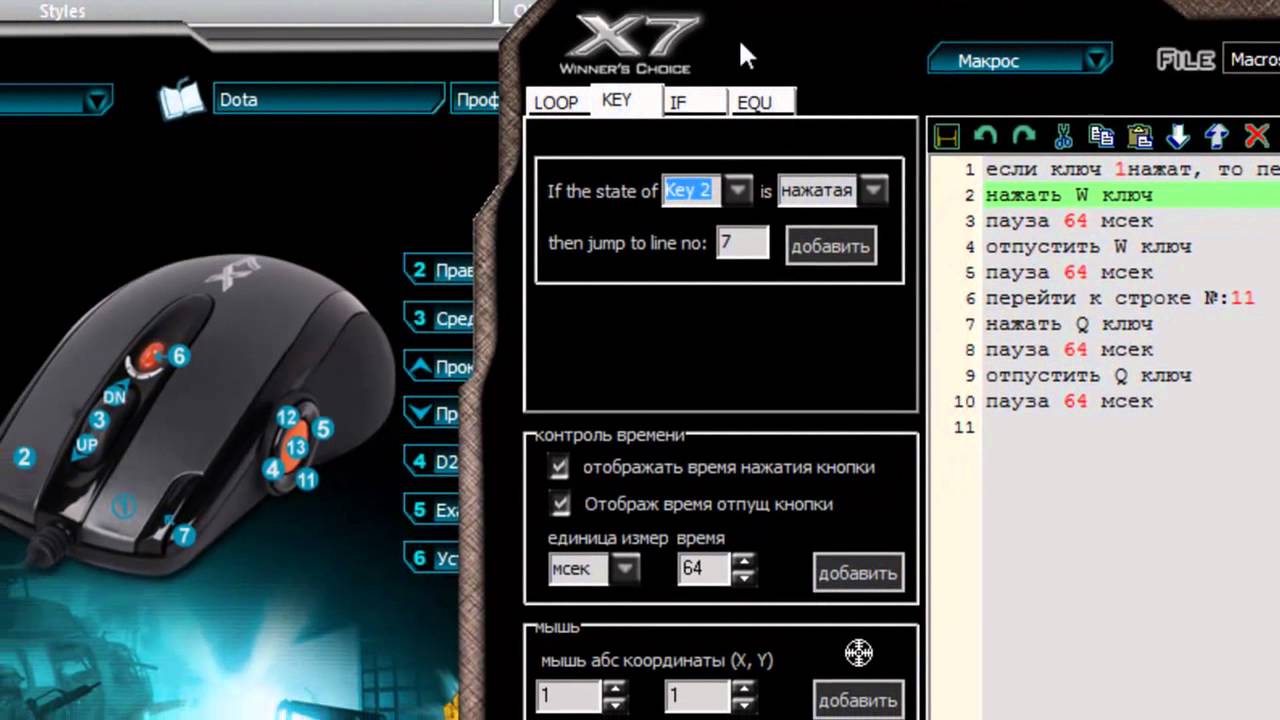The image size is (1280, 720).
Task: Click the save macro icon in the editor toolbar
Action: [946, 136]
